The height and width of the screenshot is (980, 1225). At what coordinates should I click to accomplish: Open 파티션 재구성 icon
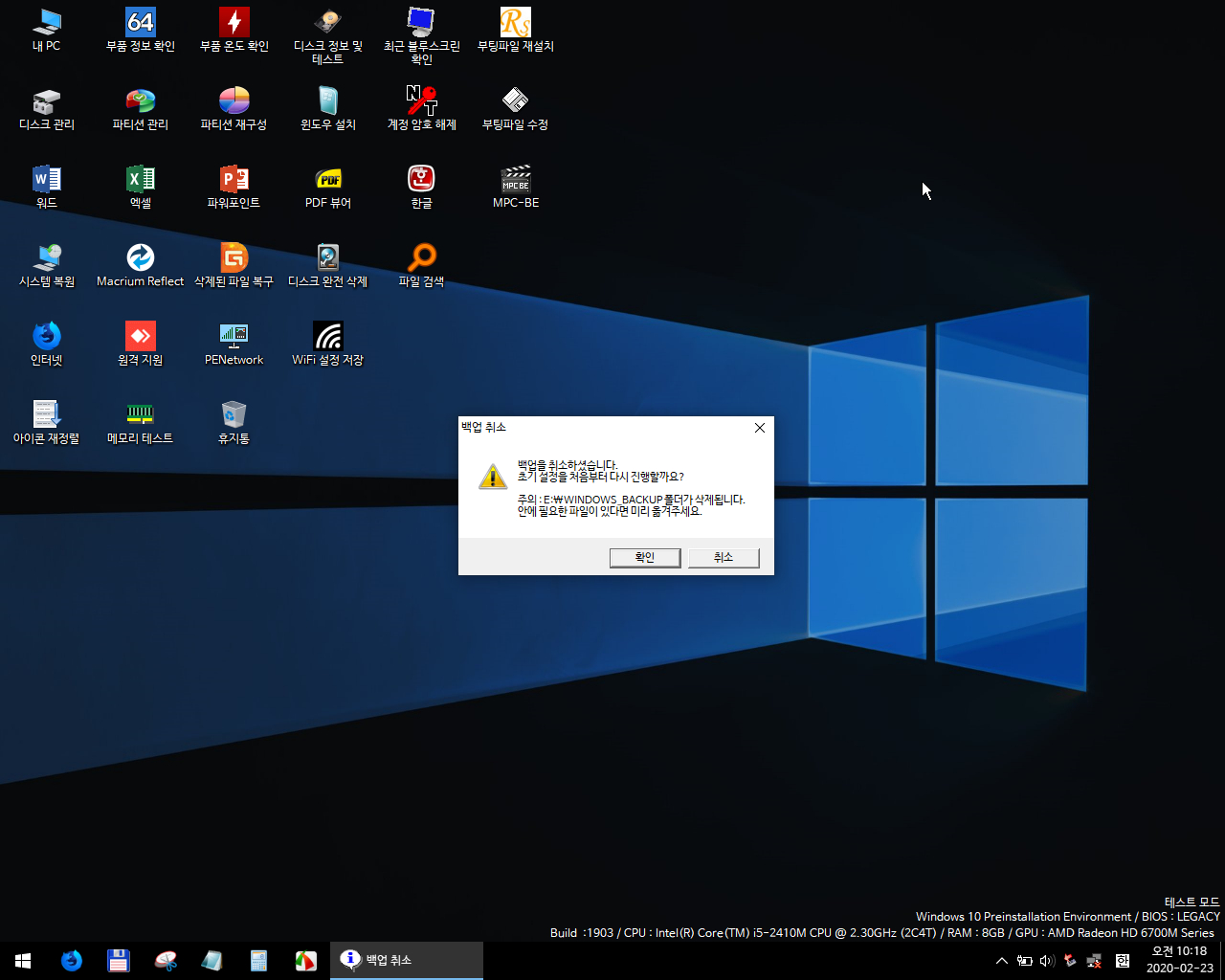pos(234,109)
